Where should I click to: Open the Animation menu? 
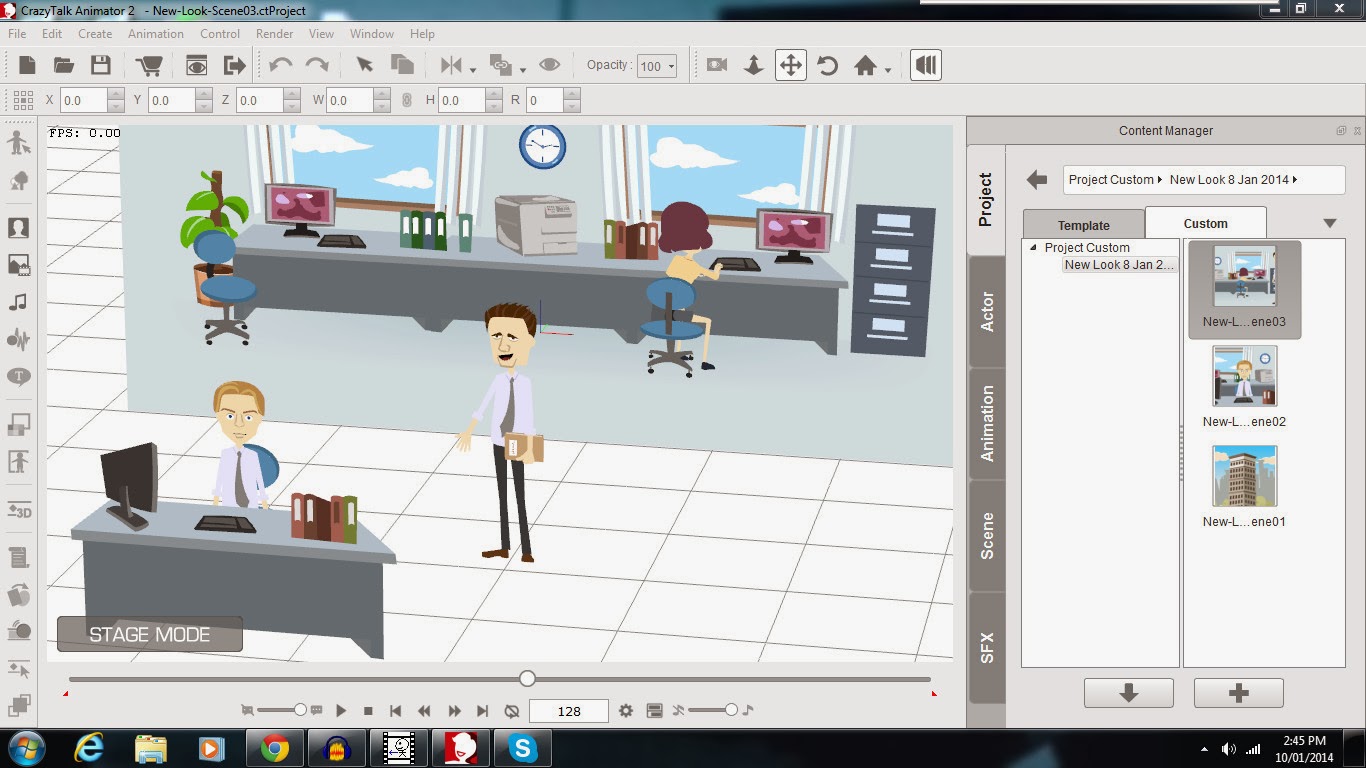[x=155, y=33]
